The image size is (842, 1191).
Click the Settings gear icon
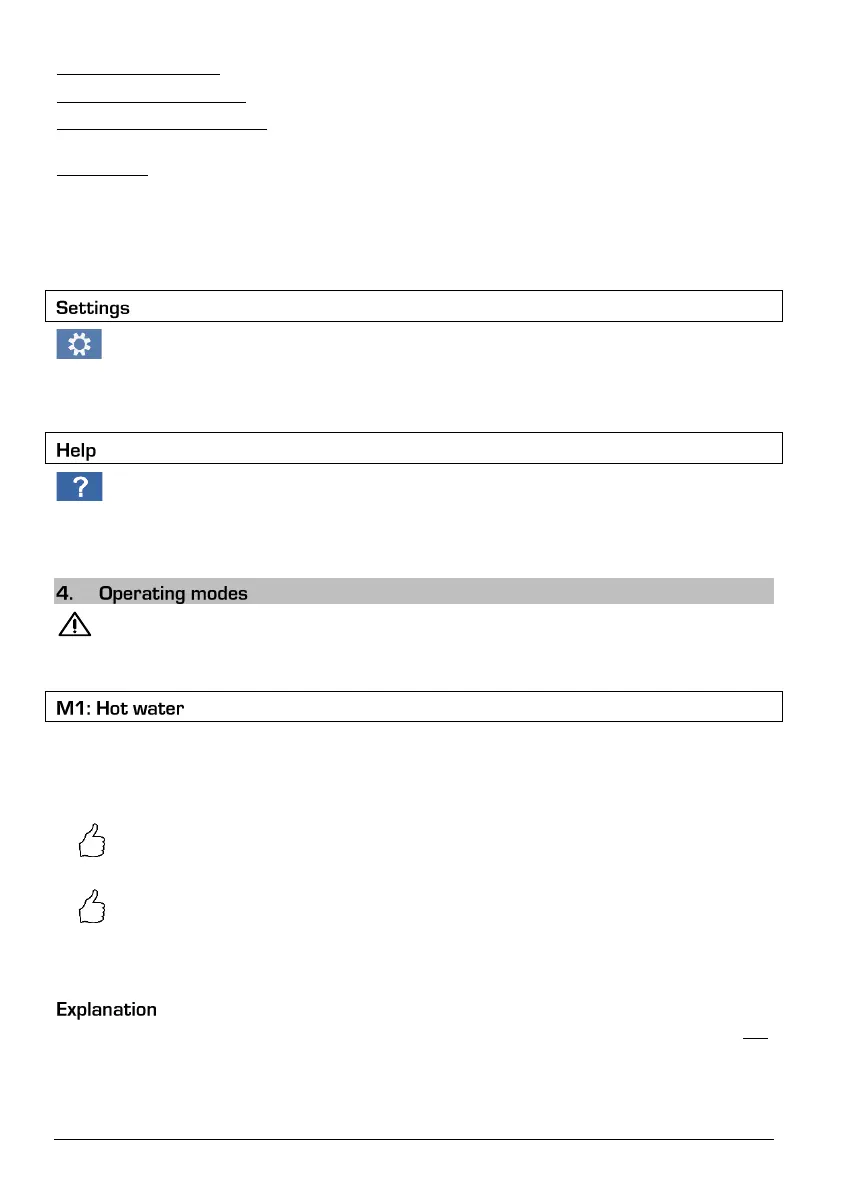[x=79, y=344]
